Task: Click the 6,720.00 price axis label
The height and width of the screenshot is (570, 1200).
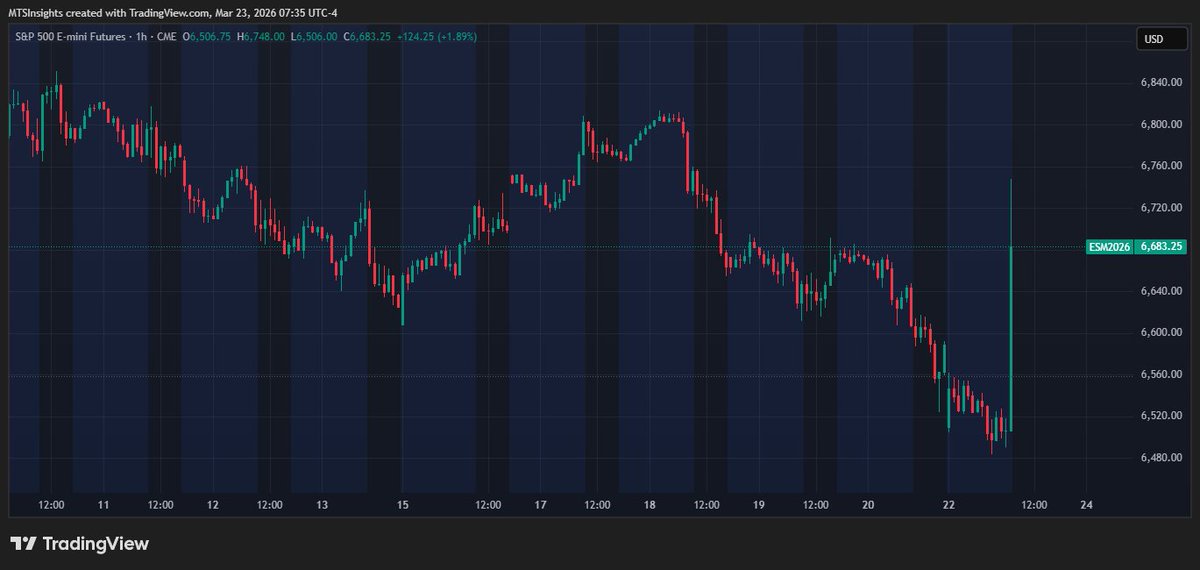Action: (1161, 208)
